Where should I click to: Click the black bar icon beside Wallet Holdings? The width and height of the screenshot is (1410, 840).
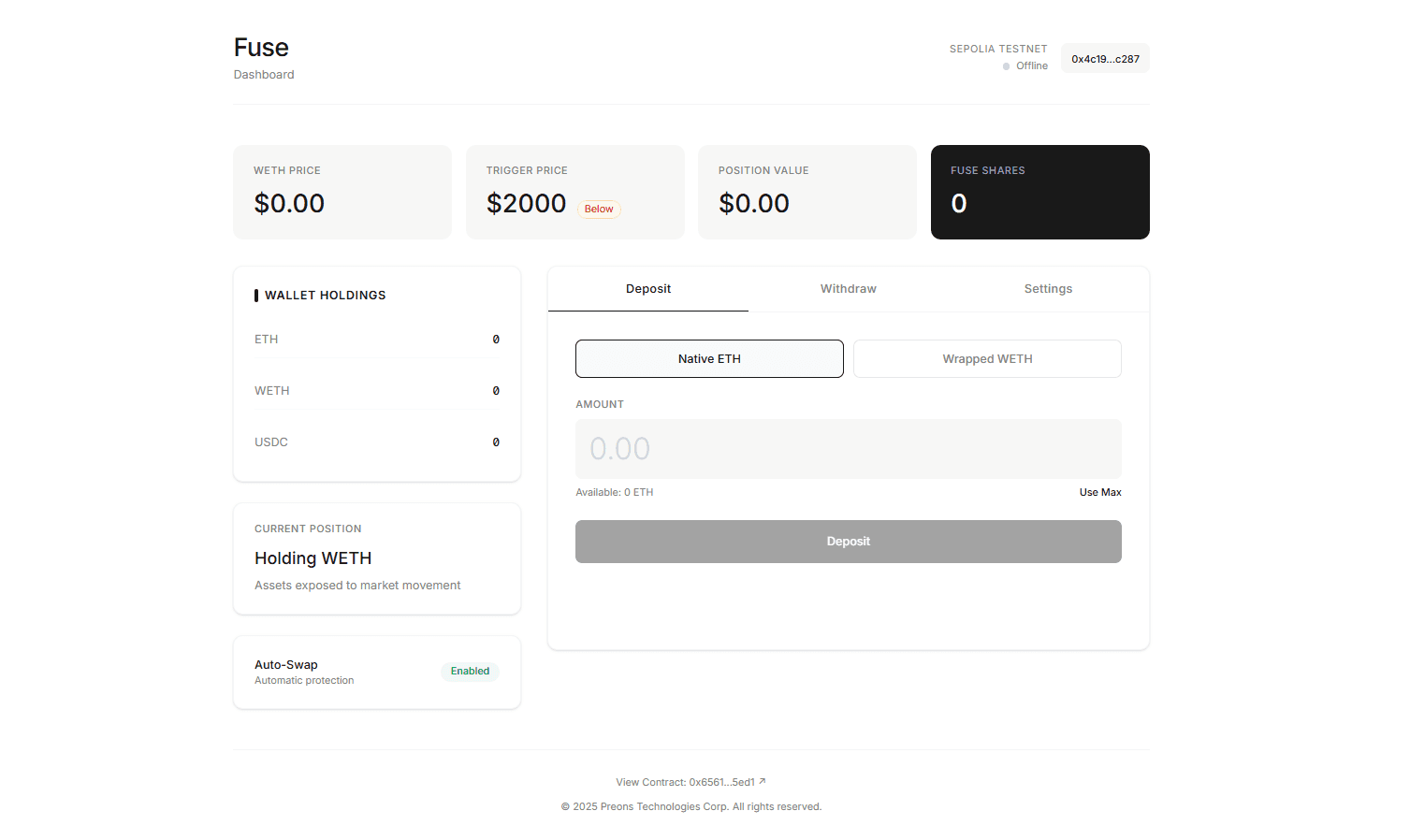[x=256, y=296]
